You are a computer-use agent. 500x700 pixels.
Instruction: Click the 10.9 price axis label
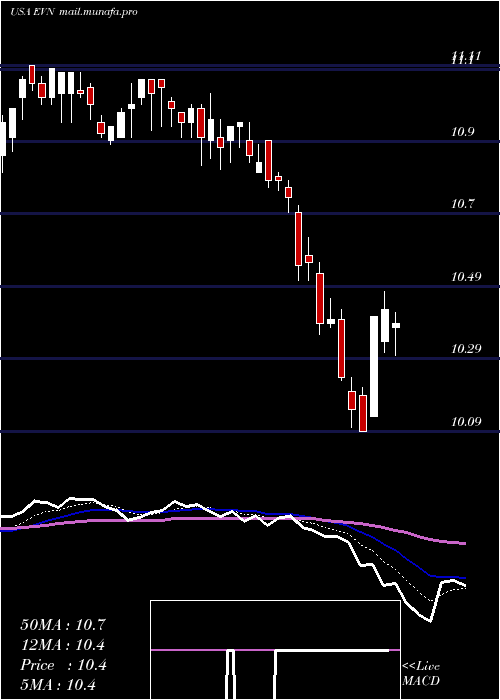coord(462,132)
